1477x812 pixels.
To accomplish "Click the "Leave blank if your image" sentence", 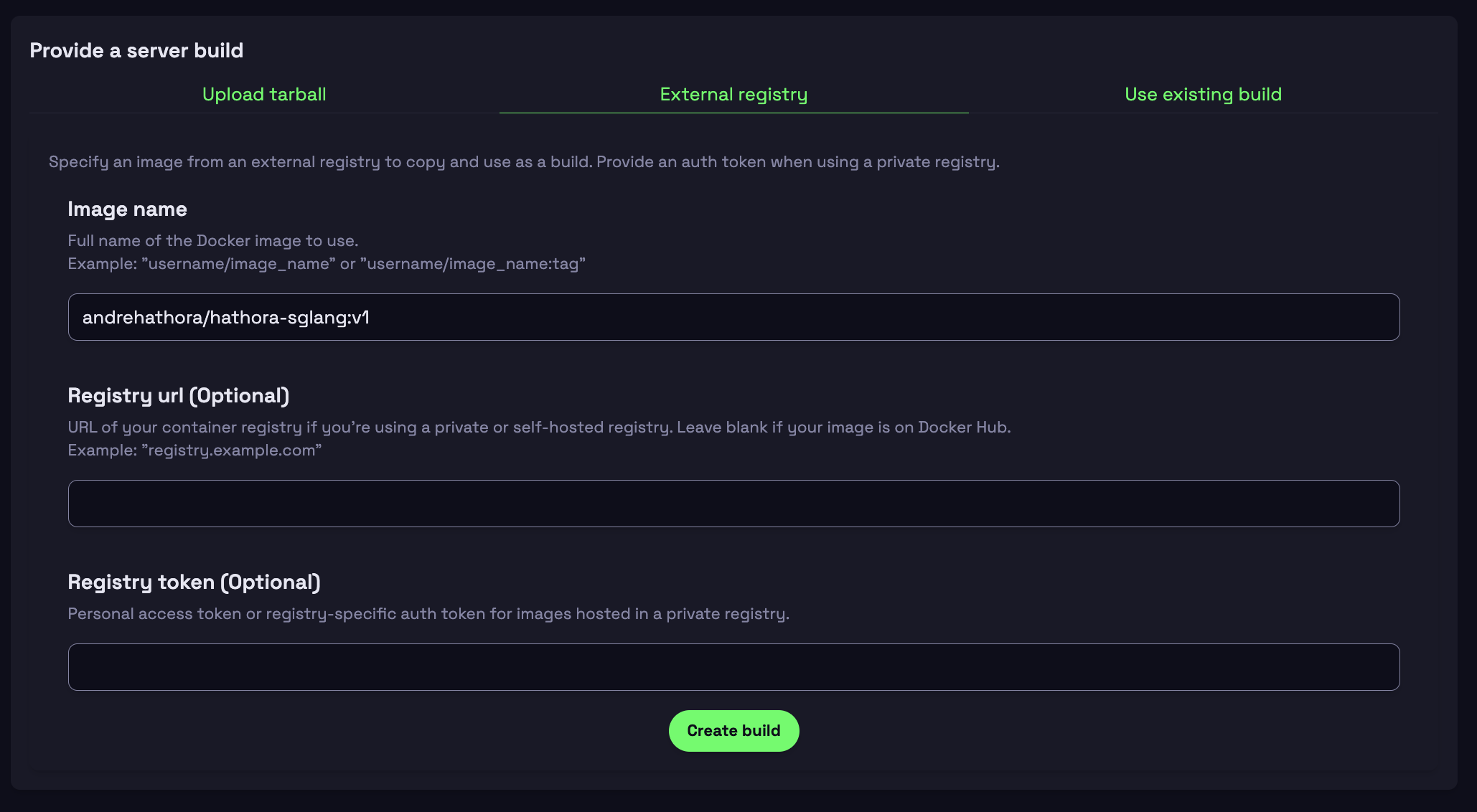I will [x=843, y=428].
